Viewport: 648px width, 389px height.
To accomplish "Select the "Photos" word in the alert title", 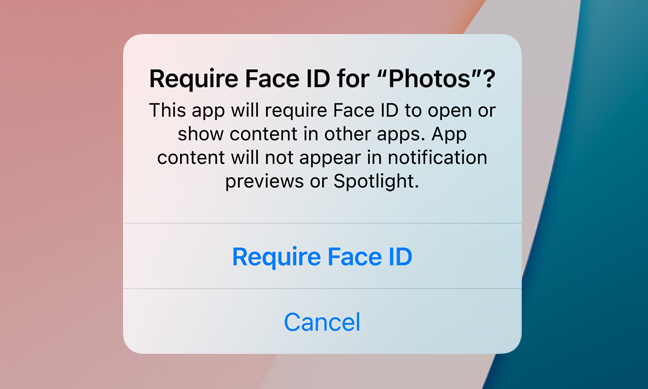I will [x=430, y=79].
